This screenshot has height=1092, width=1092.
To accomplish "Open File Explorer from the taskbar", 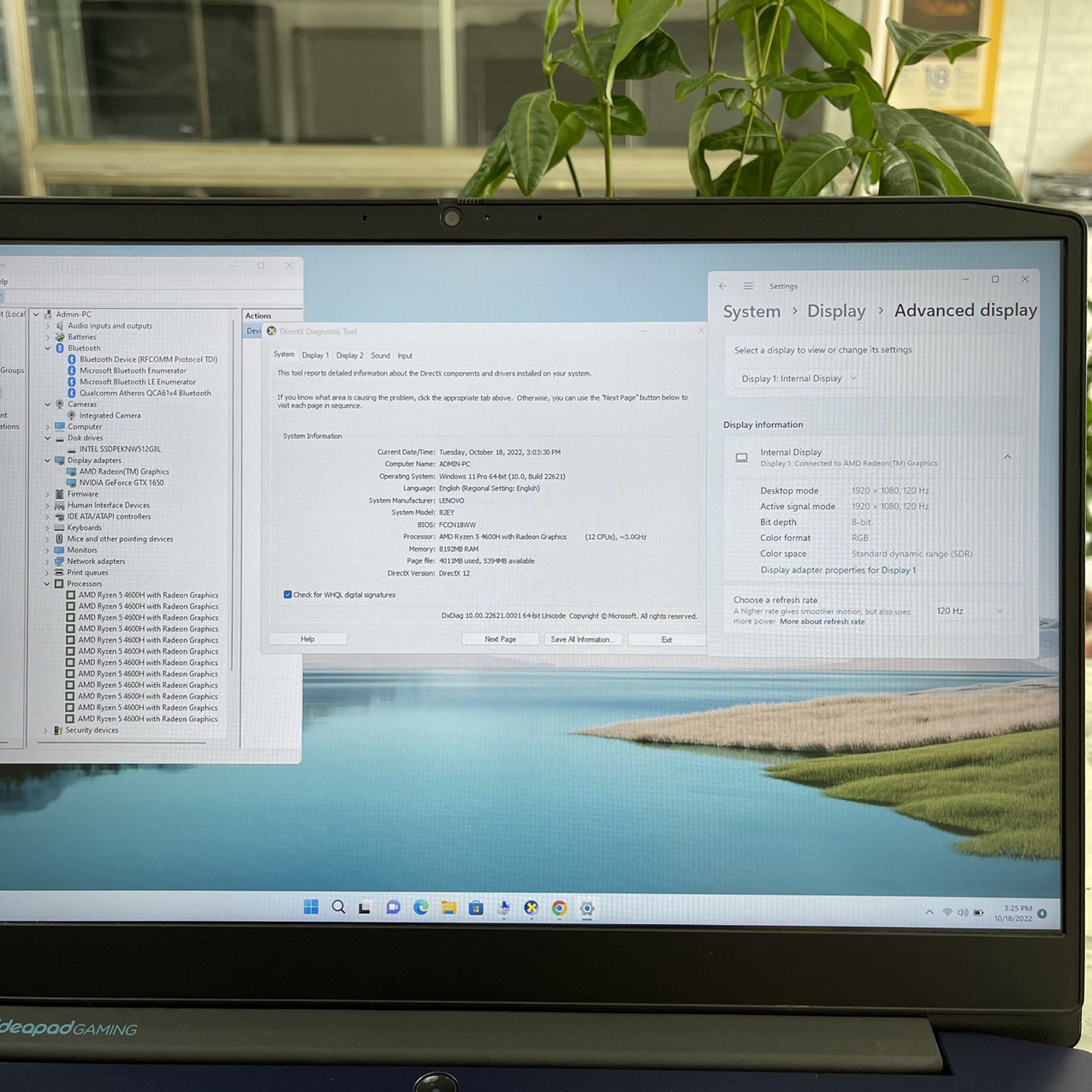I will [448, 908].
